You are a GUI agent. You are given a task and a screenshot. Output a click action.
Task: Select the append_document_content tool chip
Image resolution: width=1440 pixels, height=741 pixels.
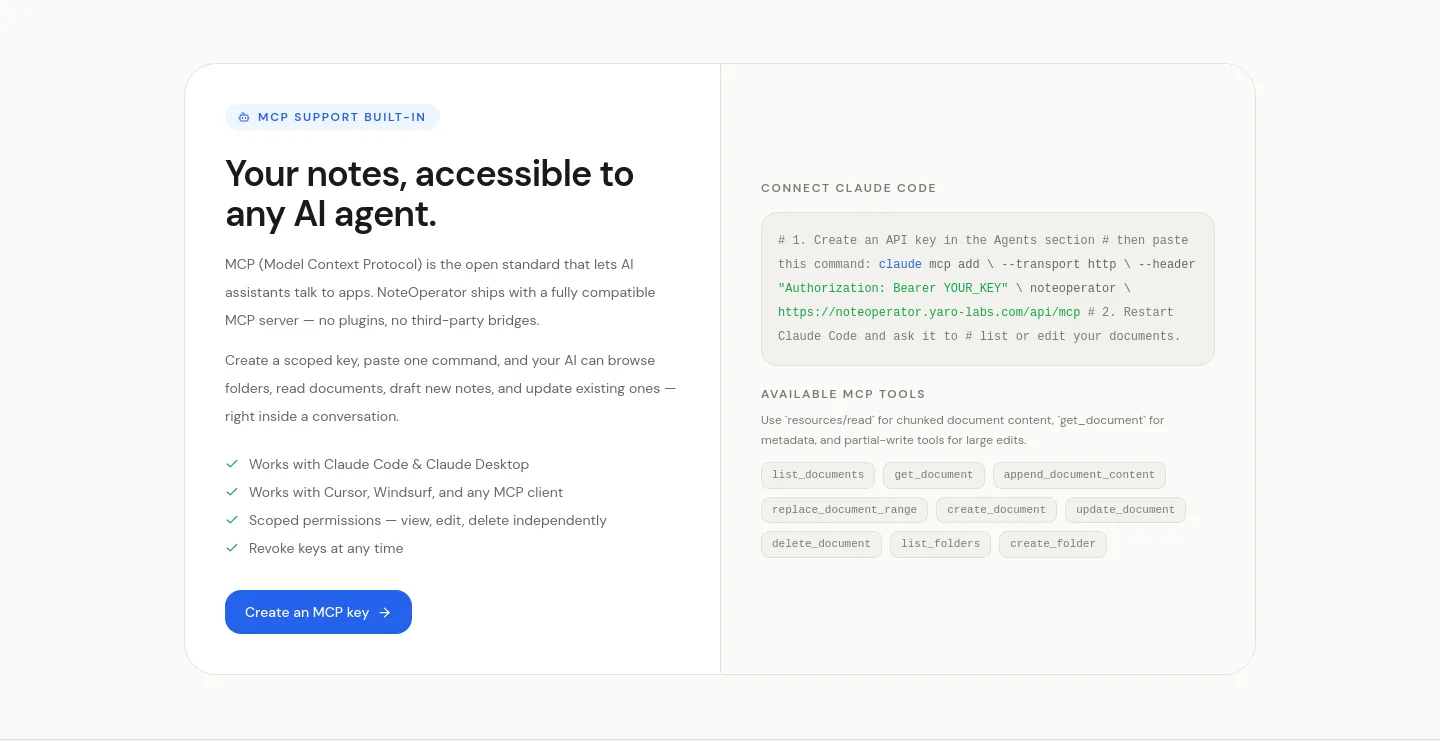click(x=1079, y=475)
